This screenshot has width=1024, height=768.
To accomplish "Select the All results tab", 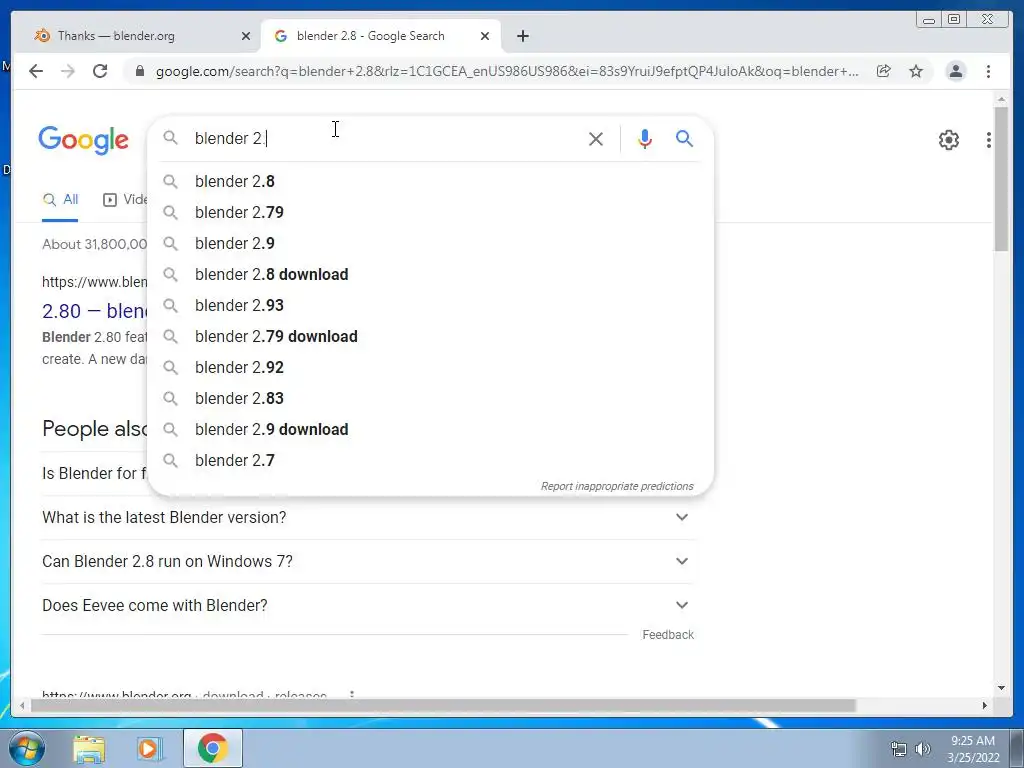I will [60, 200].
